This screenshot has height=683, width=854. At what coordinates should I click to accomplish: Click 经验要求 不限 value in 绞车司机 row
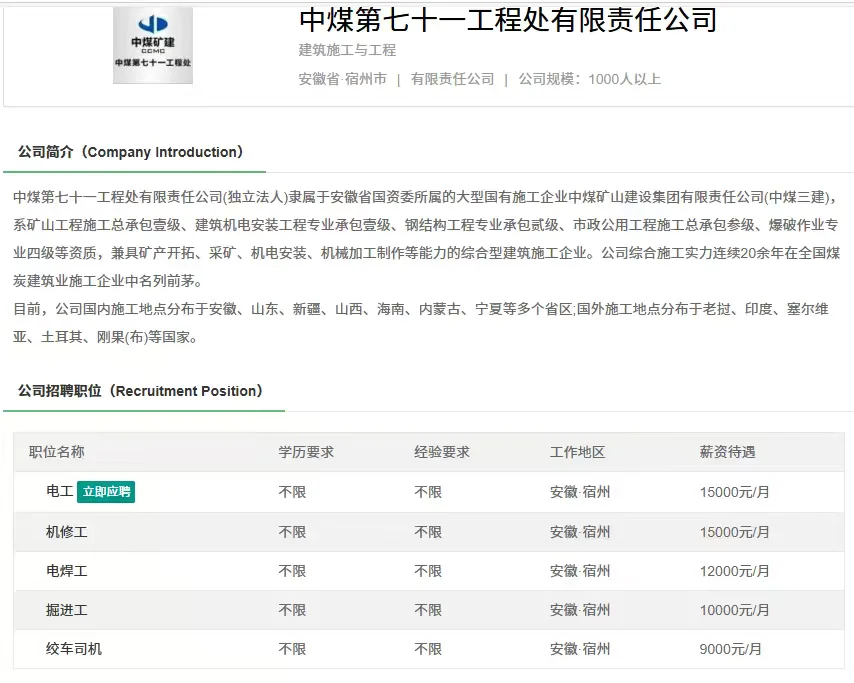pyautogui.click(x=428, y=649)
